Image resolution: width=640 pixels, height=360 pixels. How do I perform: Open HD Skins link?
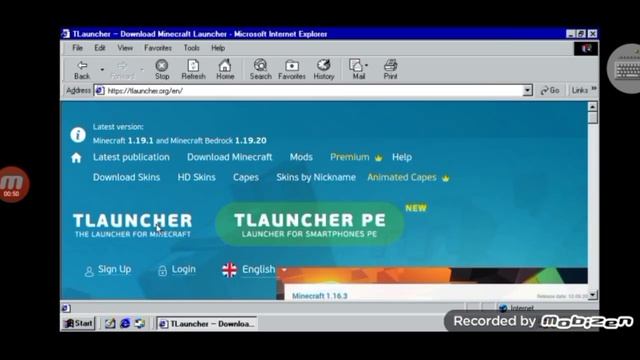196,177
